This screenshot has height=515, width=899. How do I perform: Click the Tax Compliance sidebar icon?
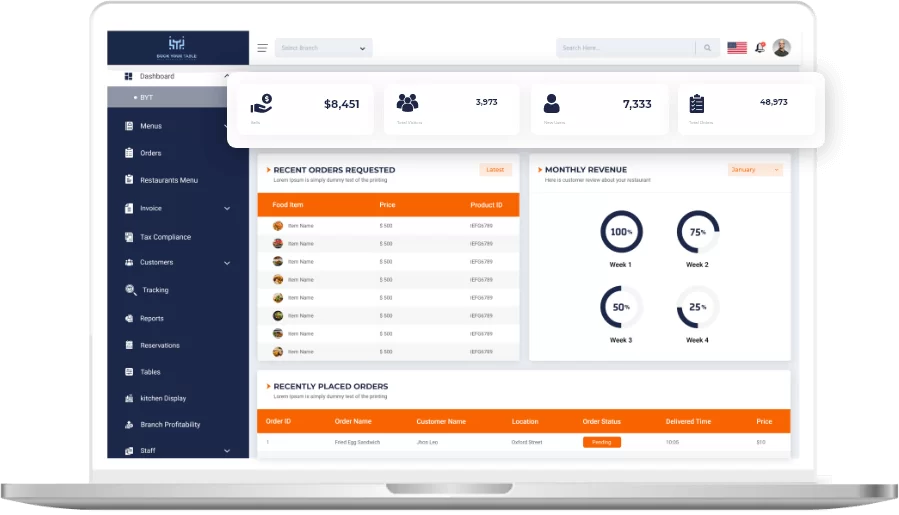pos(129,237)
